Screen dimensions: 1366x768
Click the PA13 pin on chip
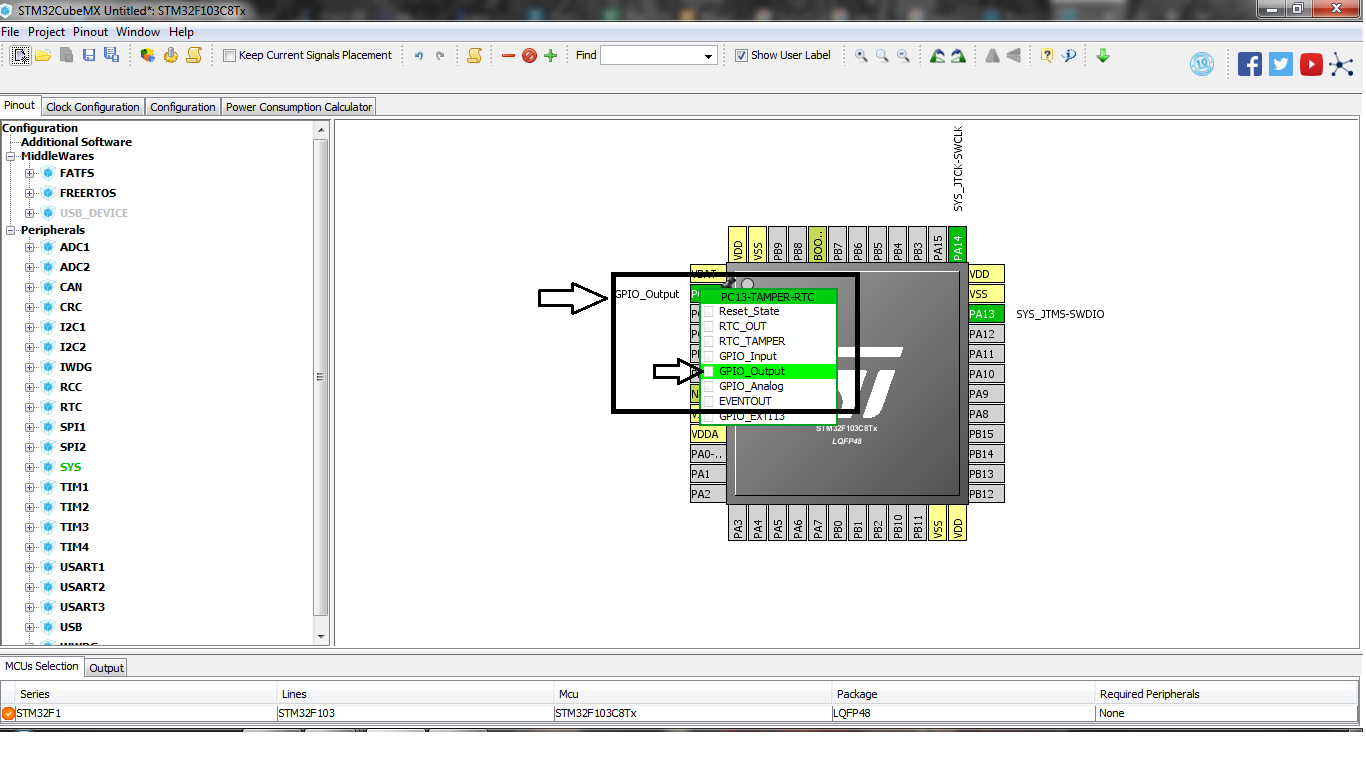coord(985,314)
